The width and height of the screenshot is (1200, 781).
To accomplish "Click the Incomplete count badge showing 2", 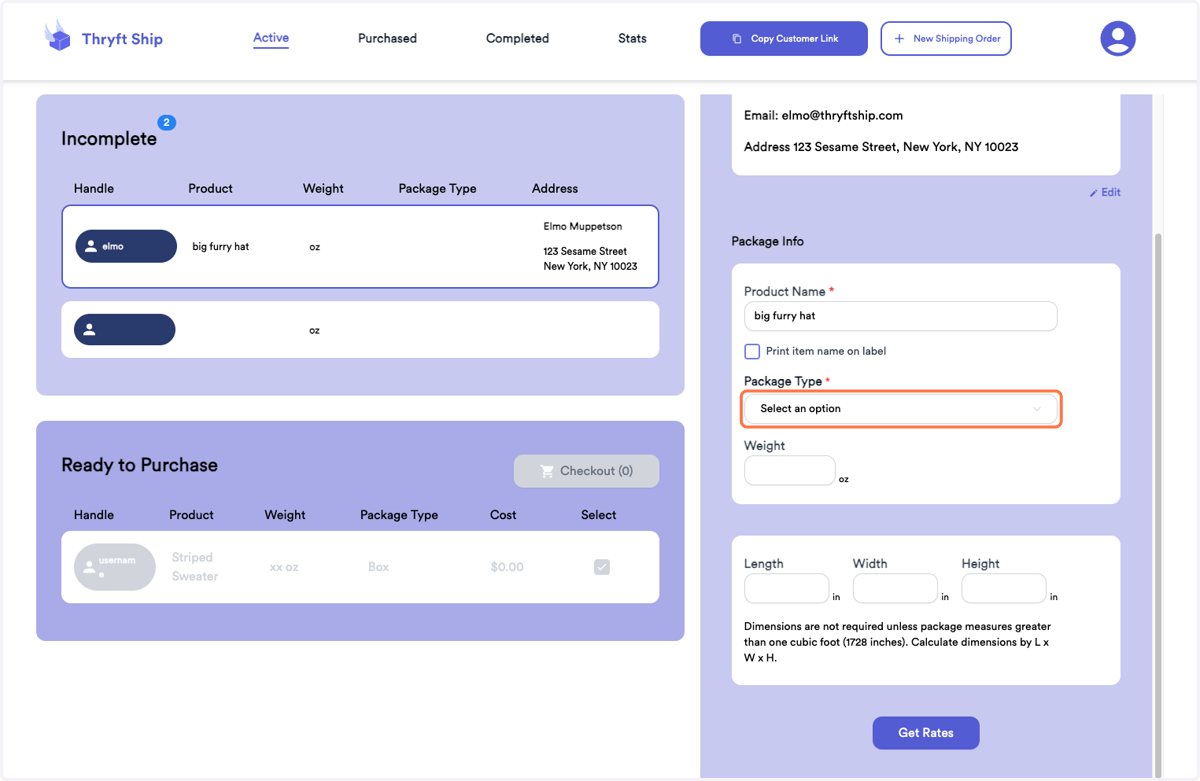I will tap(167, 122).
